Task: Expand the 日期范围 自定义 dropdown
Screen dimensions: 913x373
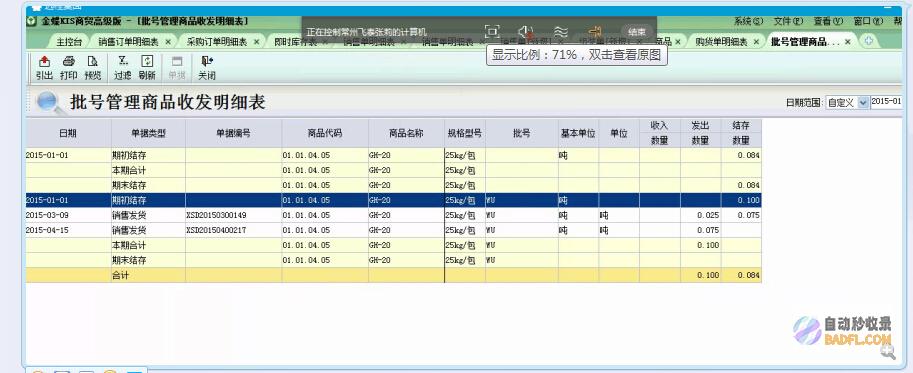Action: click(862, 102)
